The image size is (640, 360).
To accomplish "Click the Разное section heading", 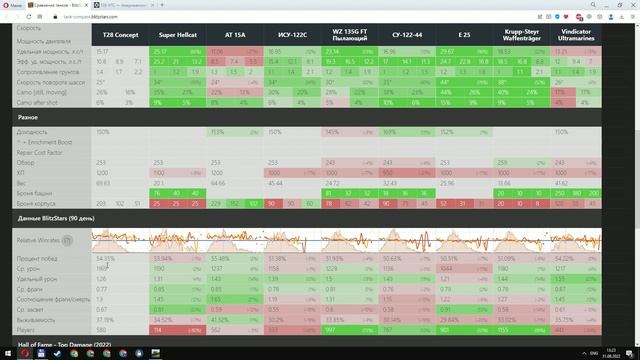I will tap(28, 118).
